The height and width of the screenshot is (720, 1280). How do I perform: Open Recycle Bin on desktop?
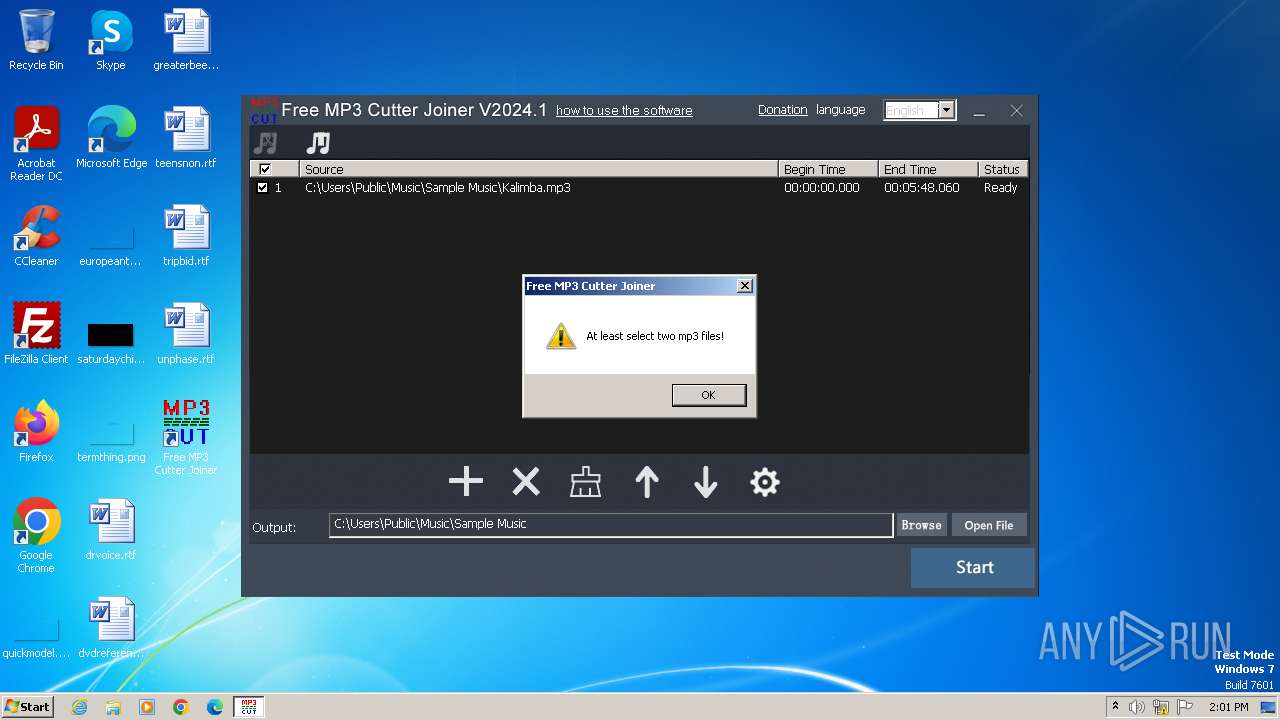[x=36, y=40]
